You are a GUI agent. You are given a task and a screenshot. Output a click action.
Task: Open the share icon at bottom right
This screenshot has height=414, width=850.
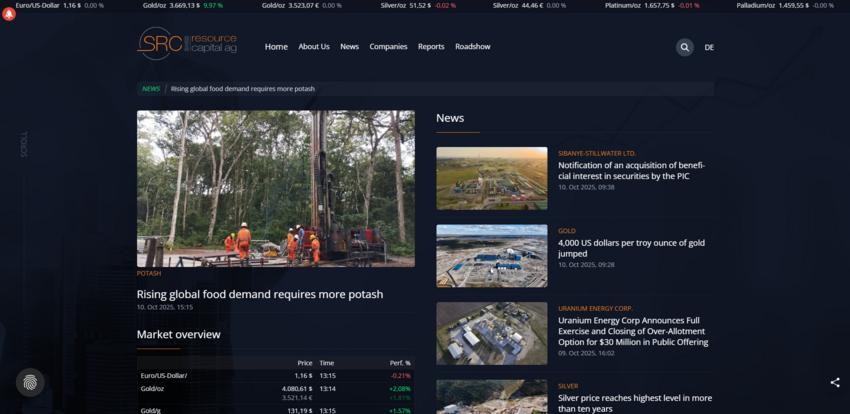click(835, 382)
